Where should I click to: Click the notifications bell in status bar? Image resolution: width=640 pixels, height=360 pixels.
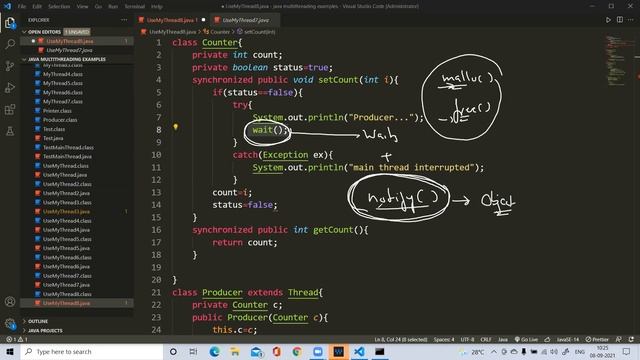[x=631, y=339]
